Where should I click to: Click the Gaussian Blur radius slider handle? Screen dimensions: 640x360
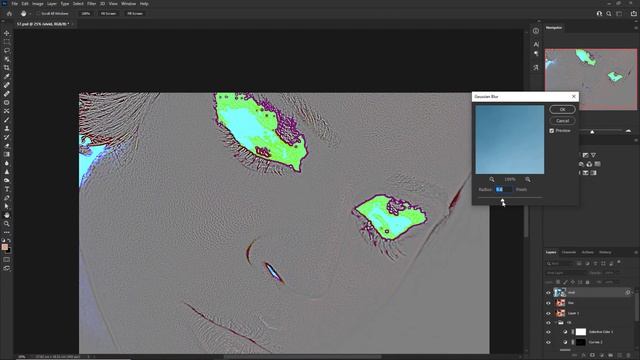pyautogui.click(x=502, y=200)
